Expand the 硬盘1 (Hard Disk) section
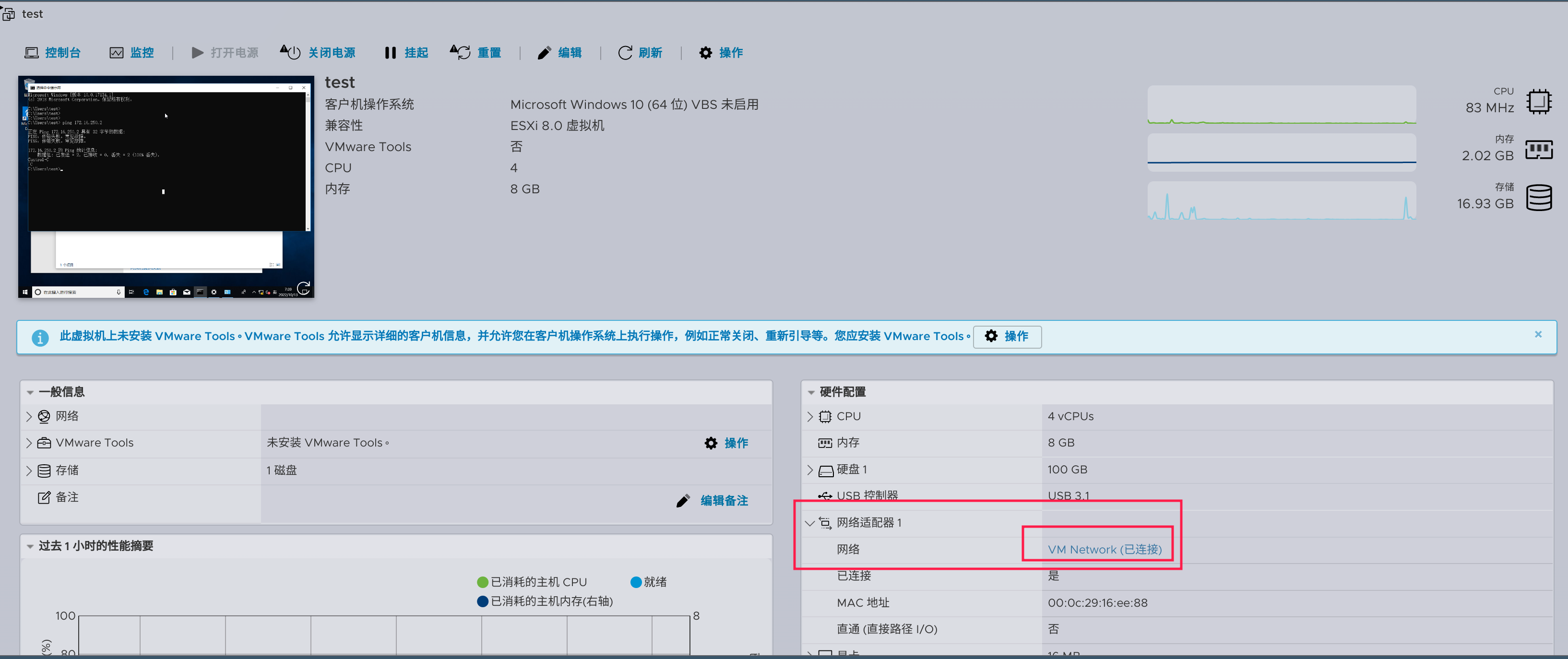Screen dimensions: 1568x659 812,468
